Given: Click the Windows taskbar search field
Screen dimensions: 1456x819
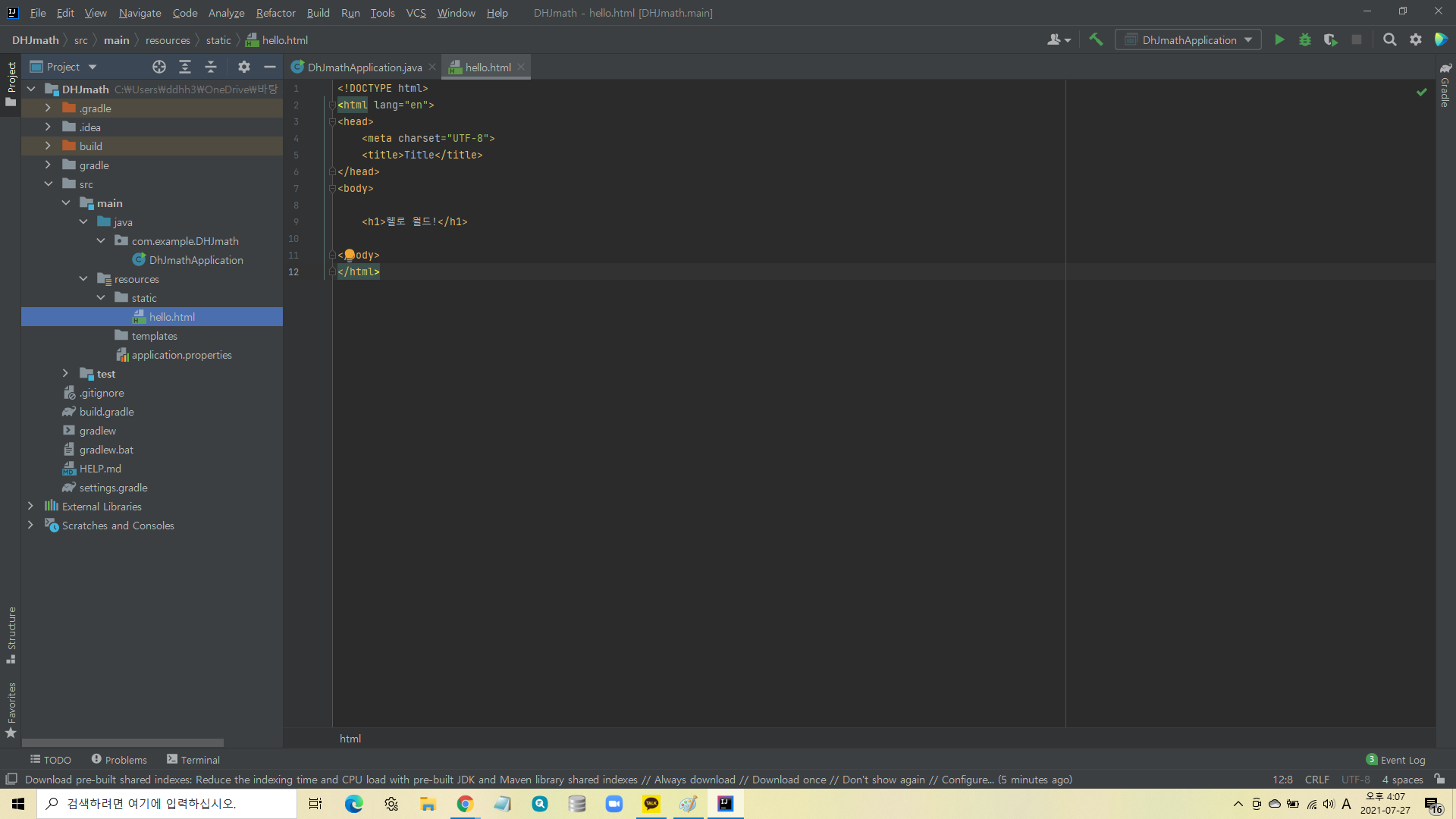Looking at the screenshot, I should click(x=167, y=804).
